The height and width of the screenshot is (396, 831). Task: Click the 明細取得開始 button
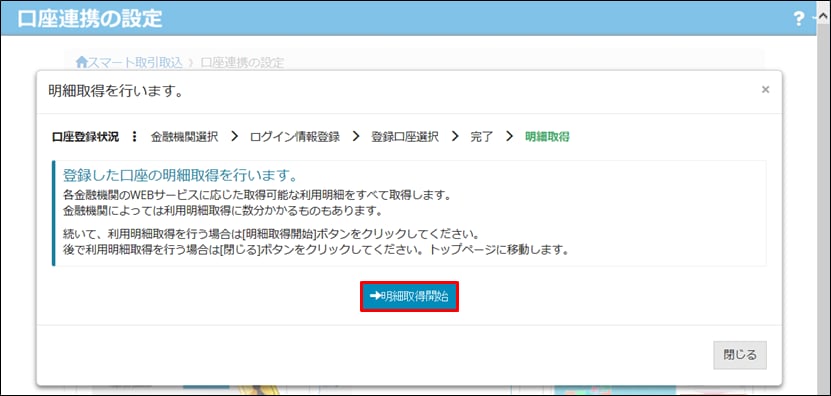coord(409,296)
